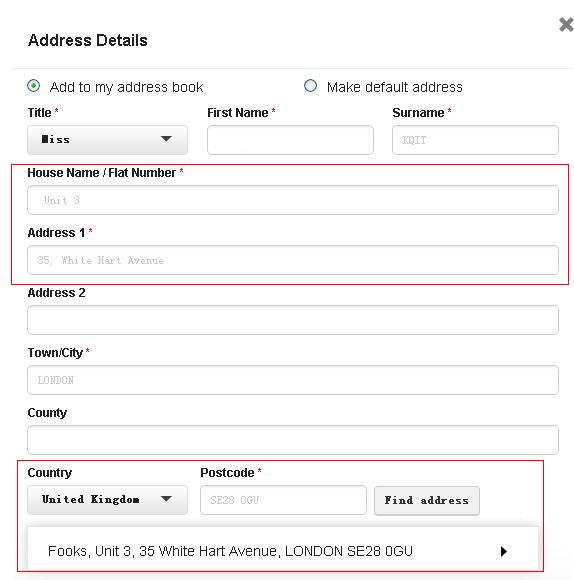Screen dimensions: 574x580
Task: Open the Title dropdown showing Miss
Action: coord(107,140)
